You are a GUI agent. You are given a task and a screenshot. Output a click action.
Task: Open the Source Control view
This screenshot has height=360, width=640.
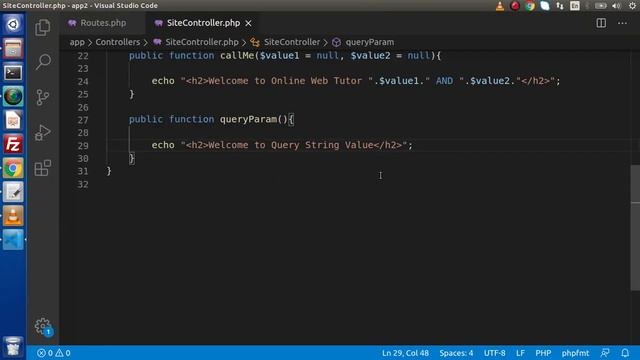[42, 97]
